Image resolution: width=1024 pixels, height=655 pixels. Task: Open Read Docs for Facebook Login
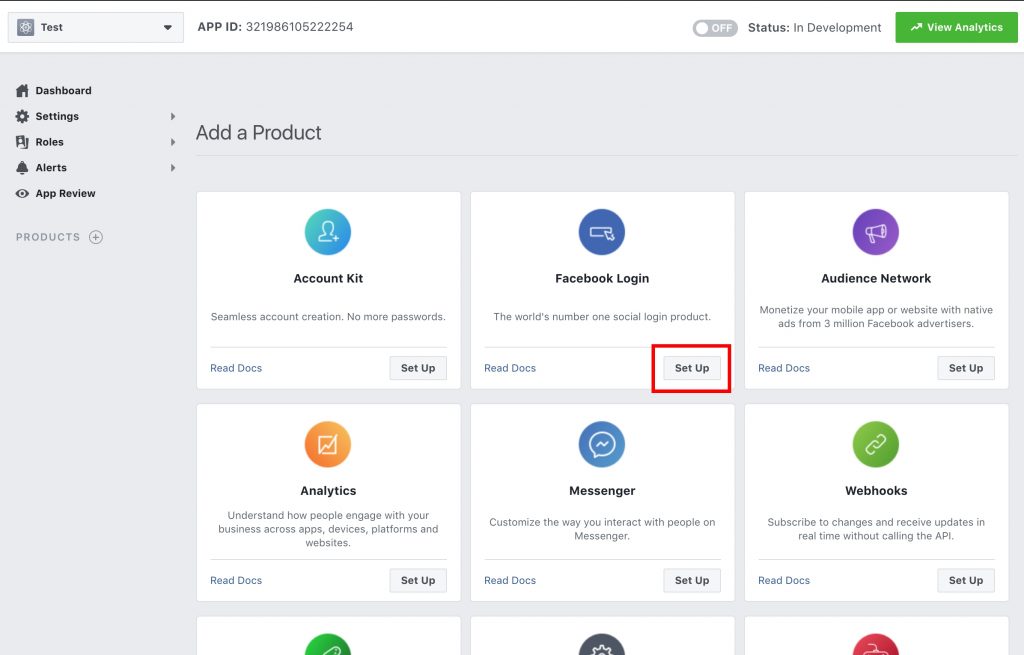510,368
